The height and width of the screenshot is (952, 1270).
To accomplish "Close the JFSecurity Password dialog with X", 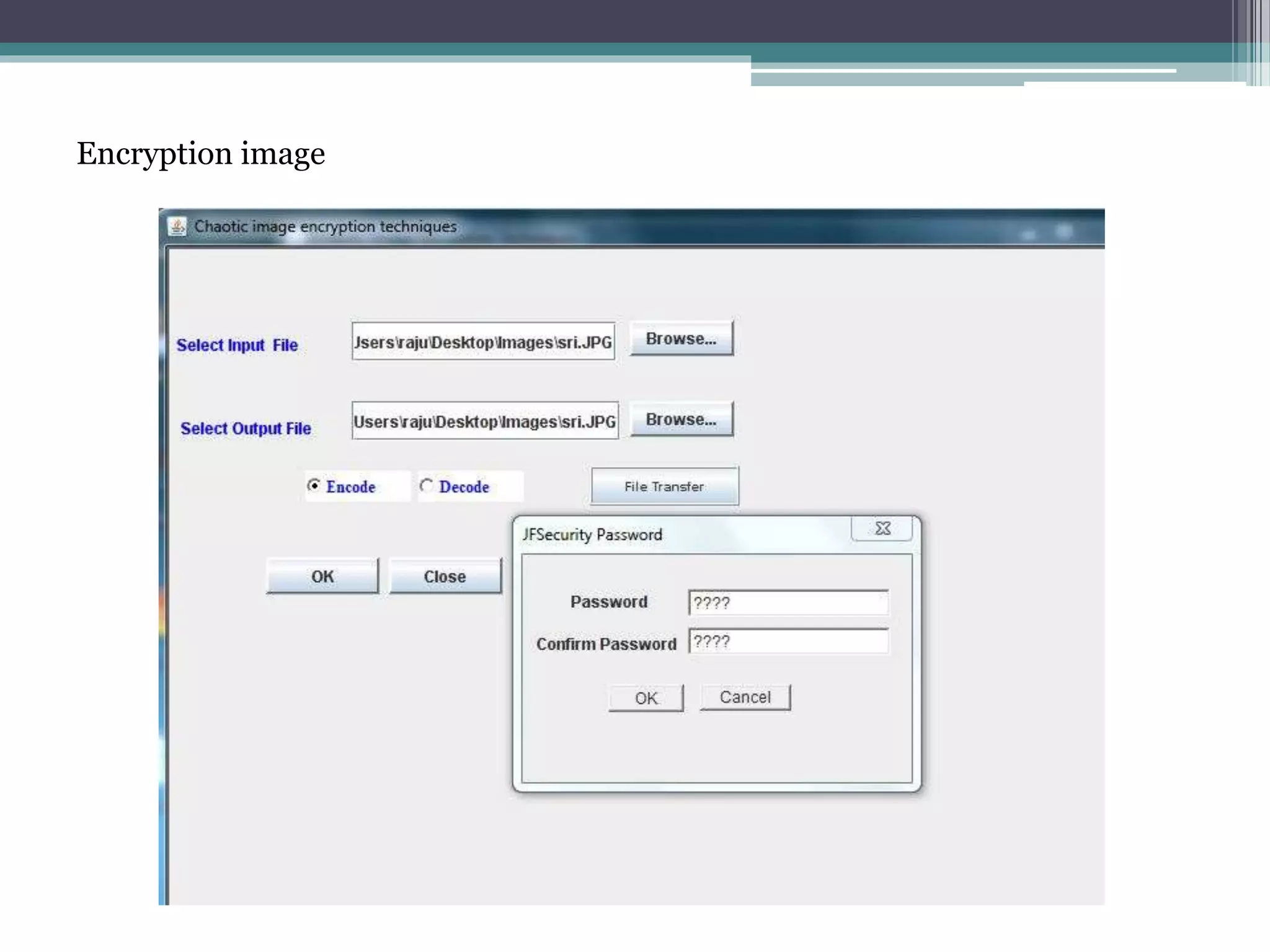I will (882, 529).
